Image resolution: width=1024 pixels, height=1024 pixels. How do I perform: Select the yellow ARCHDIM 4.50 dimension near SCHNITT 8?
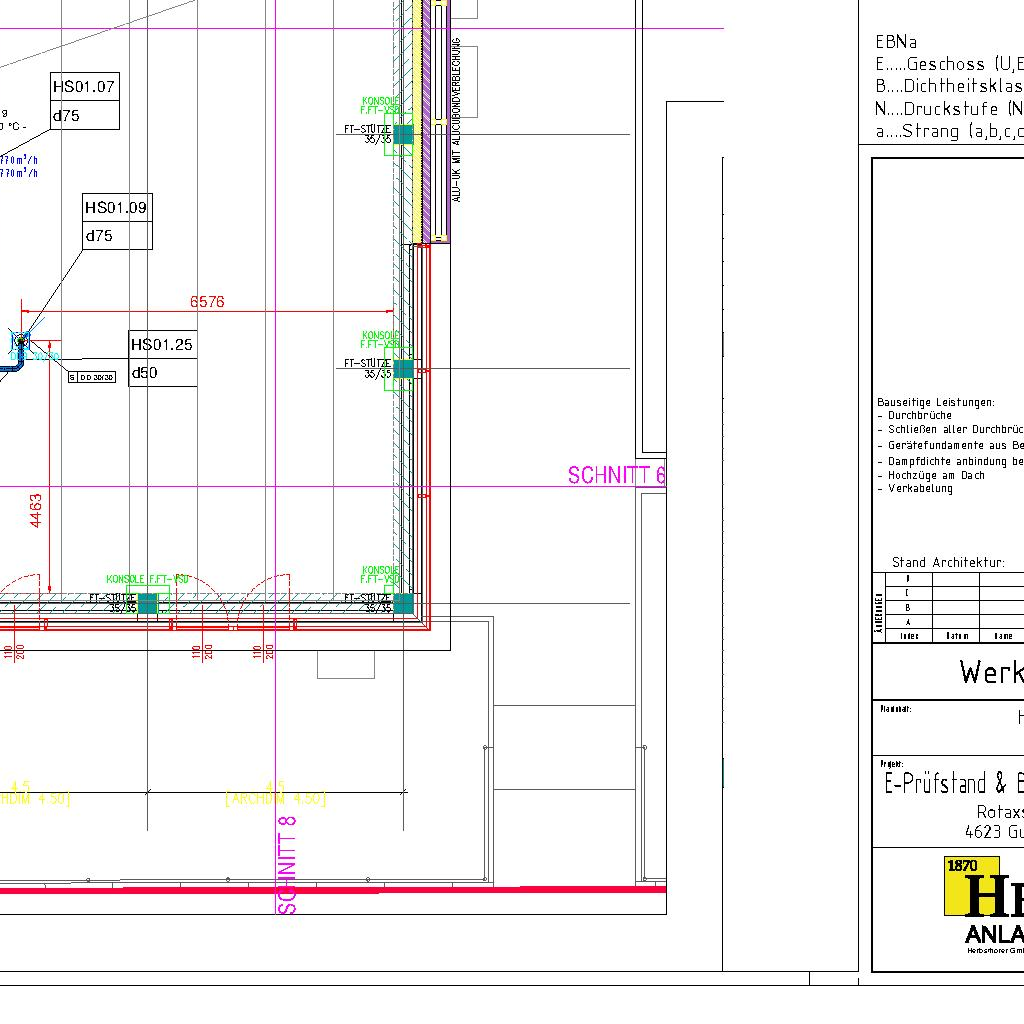point(276,798)
